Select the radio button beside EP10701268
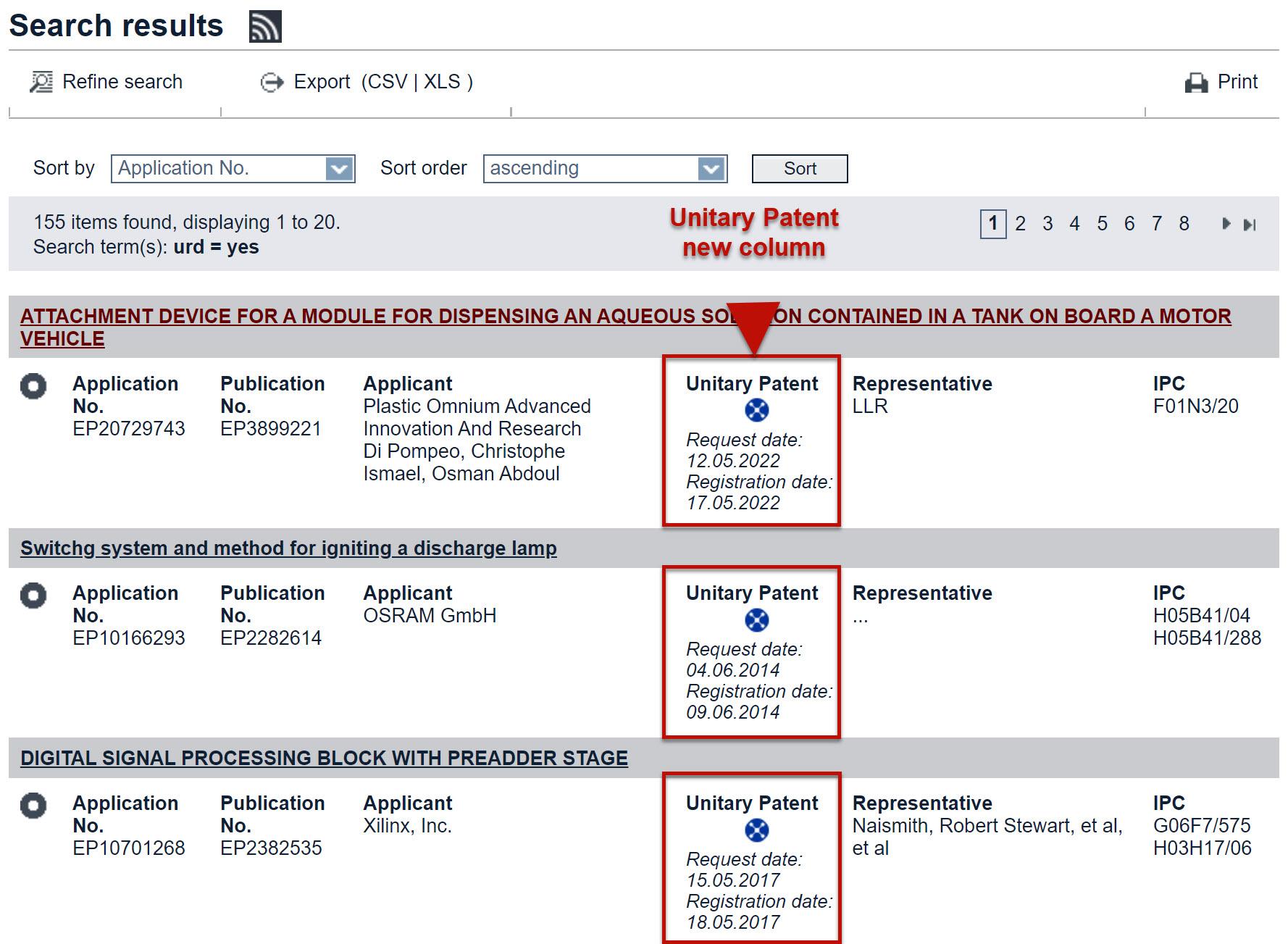Image resolution: width=1288 pixels, height=944 pixels. (x=33, y=806)
